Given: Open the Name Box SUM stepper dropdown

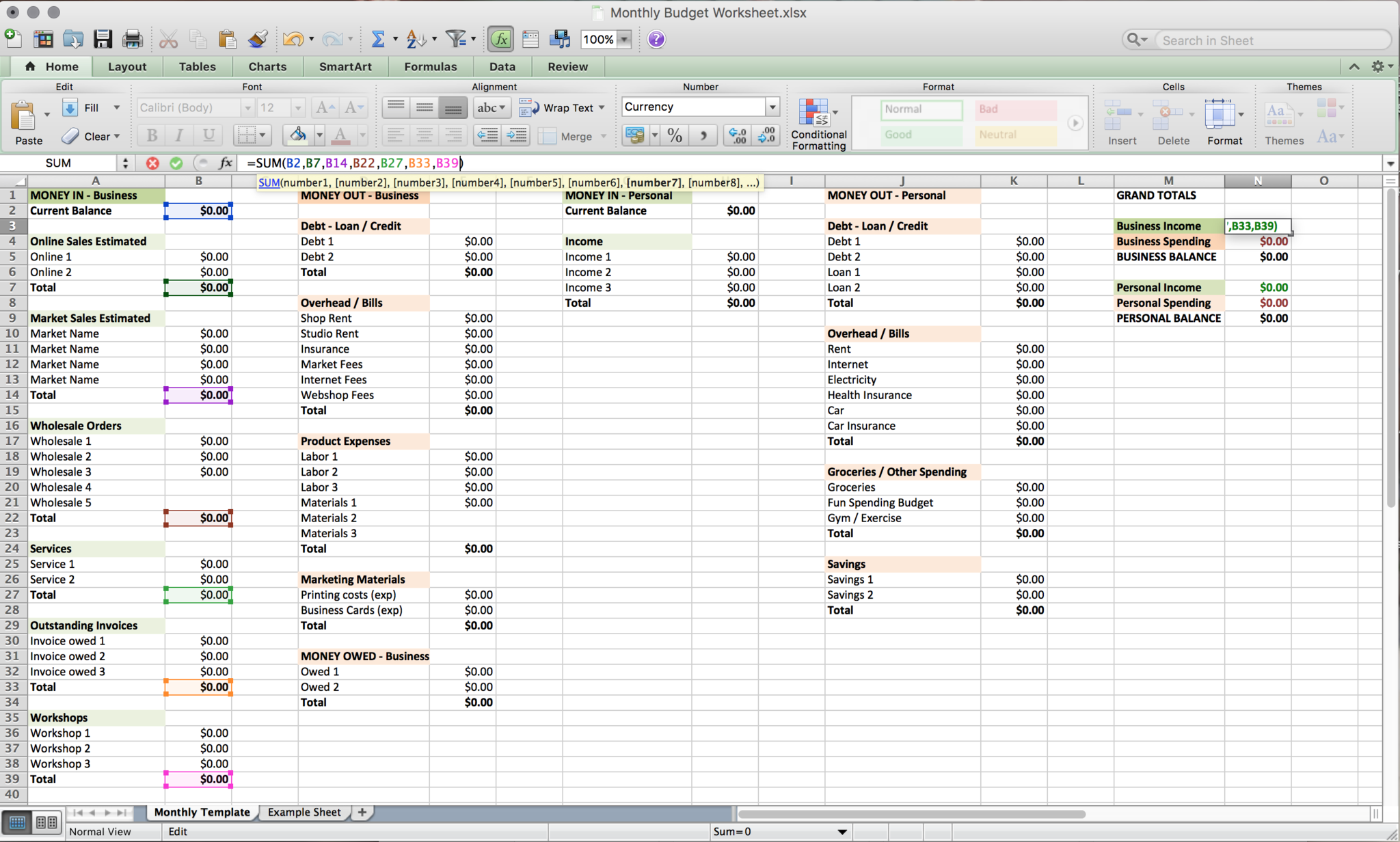Looking at the screenshot, I should pos(125,163).
